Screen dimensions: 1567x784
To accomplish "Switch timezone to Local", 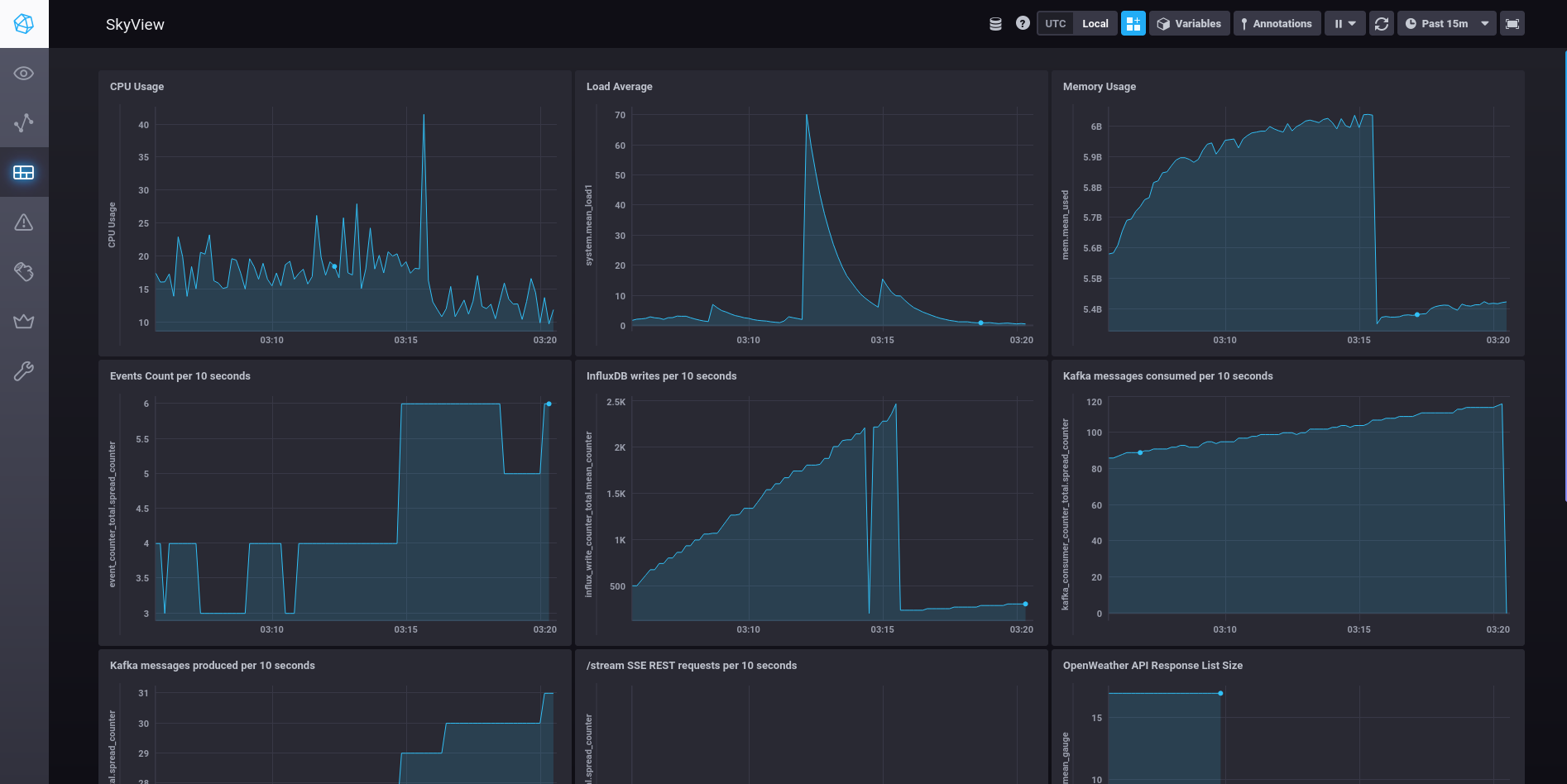I will 1095,24.
